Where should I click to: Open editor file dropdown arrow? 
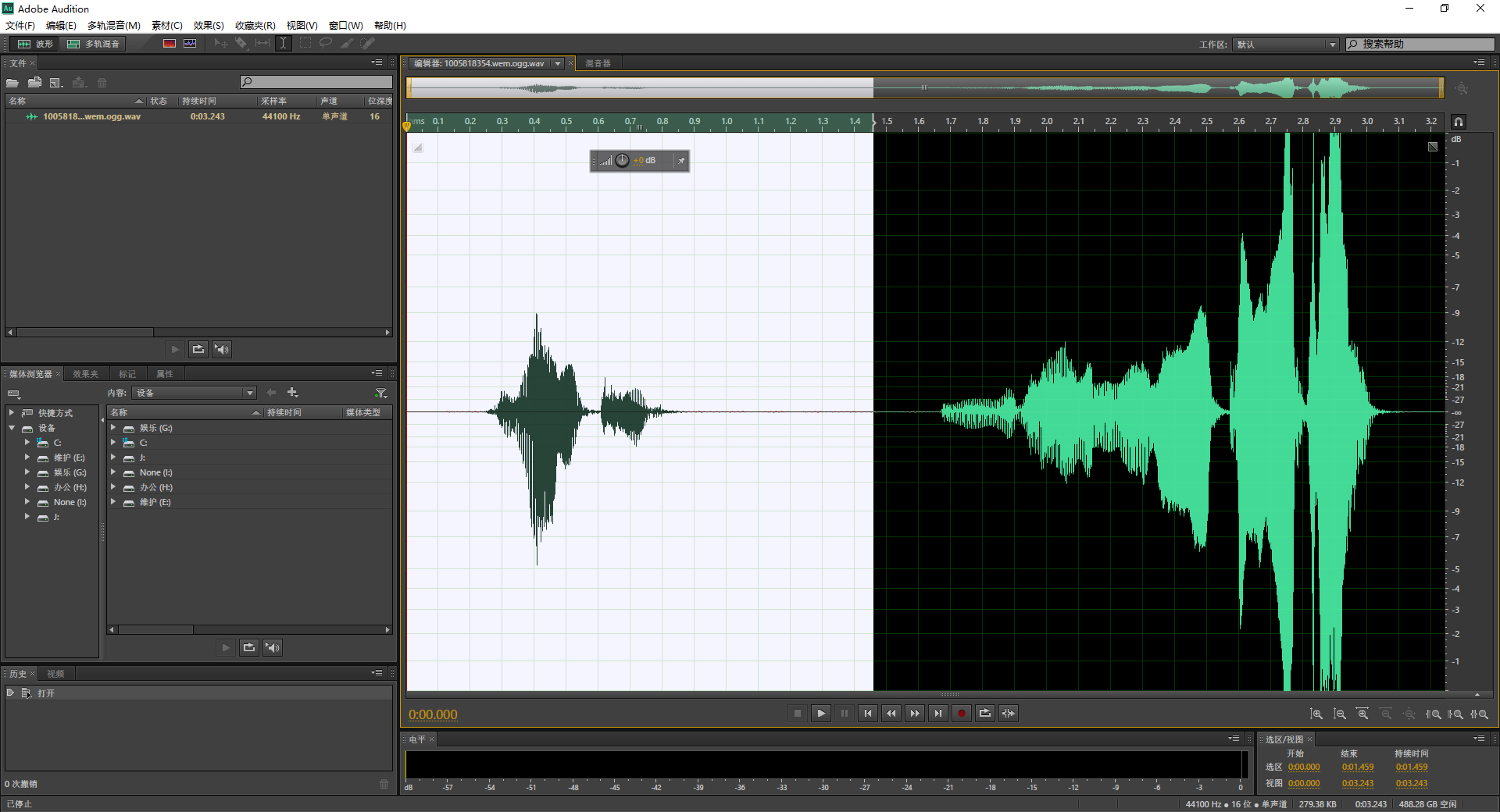coord(558,63)
